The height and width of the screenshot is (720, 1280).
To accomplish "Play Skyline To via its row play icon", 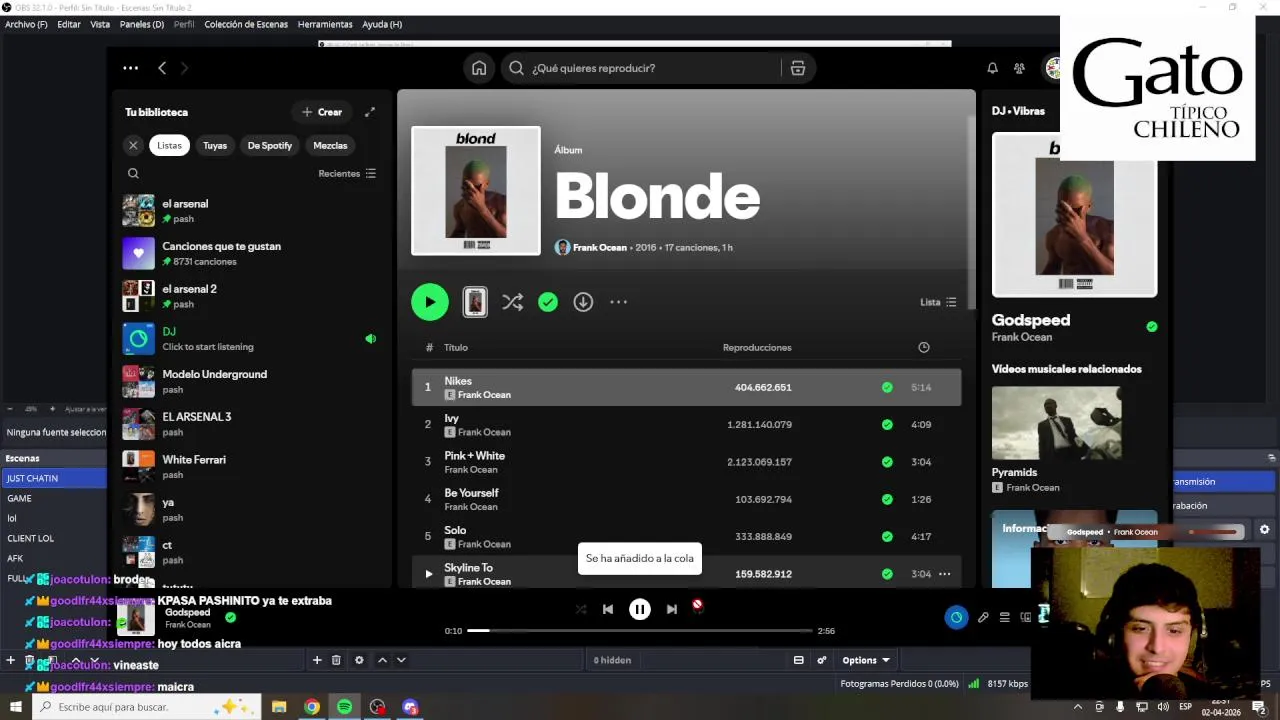I will click(x=429, y=574).
